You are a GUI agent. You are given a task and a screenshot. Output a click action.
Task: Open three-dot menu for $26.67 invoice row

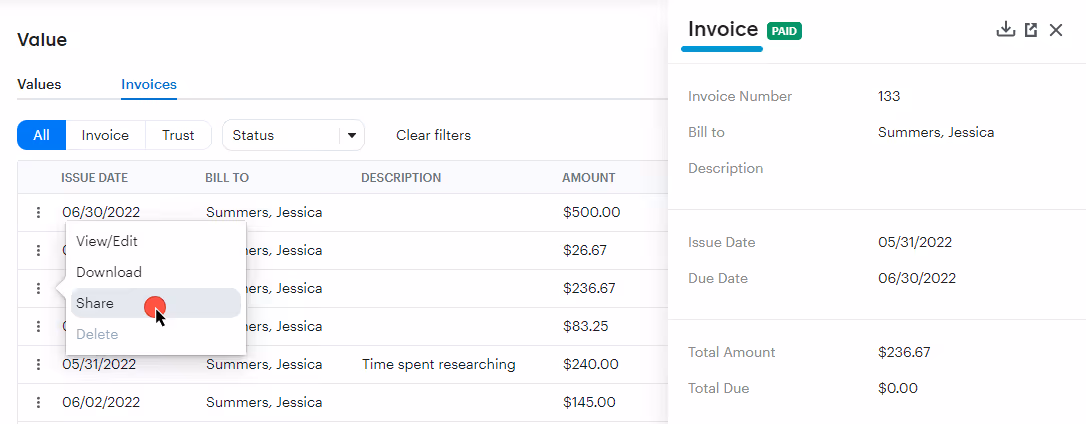[39, 250]
